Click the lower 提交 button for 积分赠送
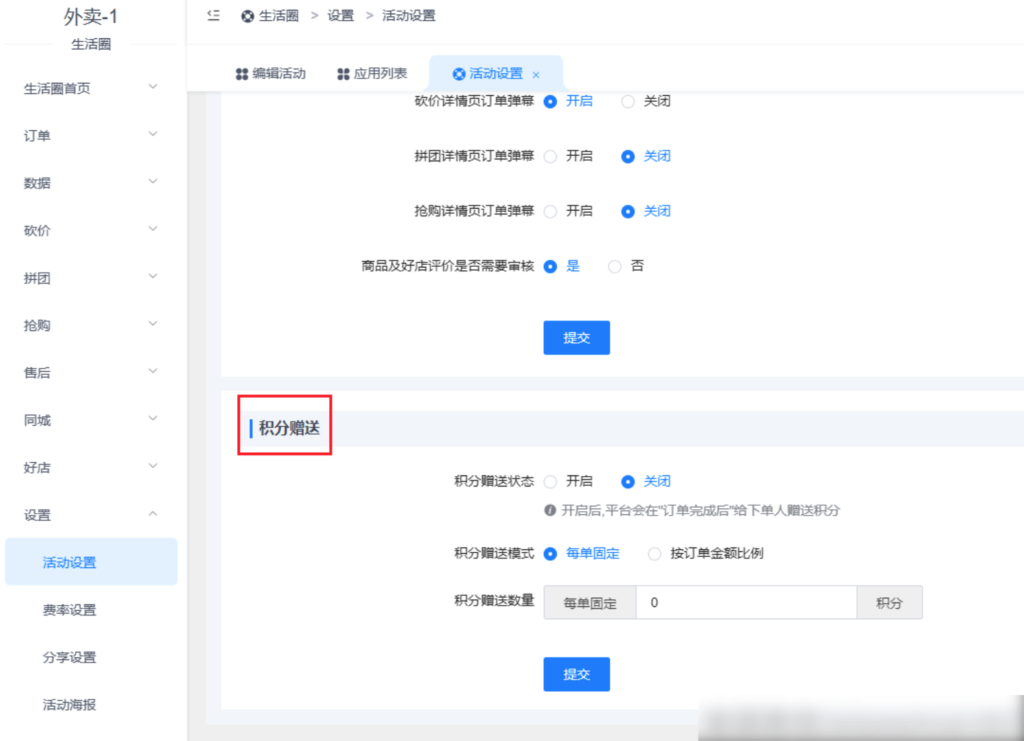This screenshot has height=741, width=1024. [576, 674]
